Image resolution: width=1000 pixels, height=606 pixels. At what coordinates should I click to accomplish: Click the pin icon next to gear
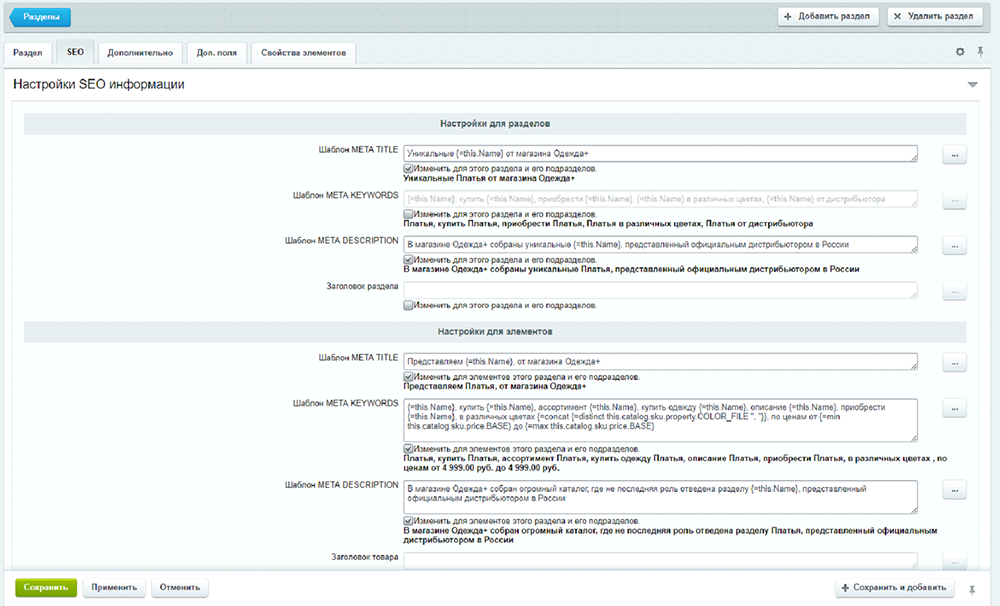(x=980, y=52)
